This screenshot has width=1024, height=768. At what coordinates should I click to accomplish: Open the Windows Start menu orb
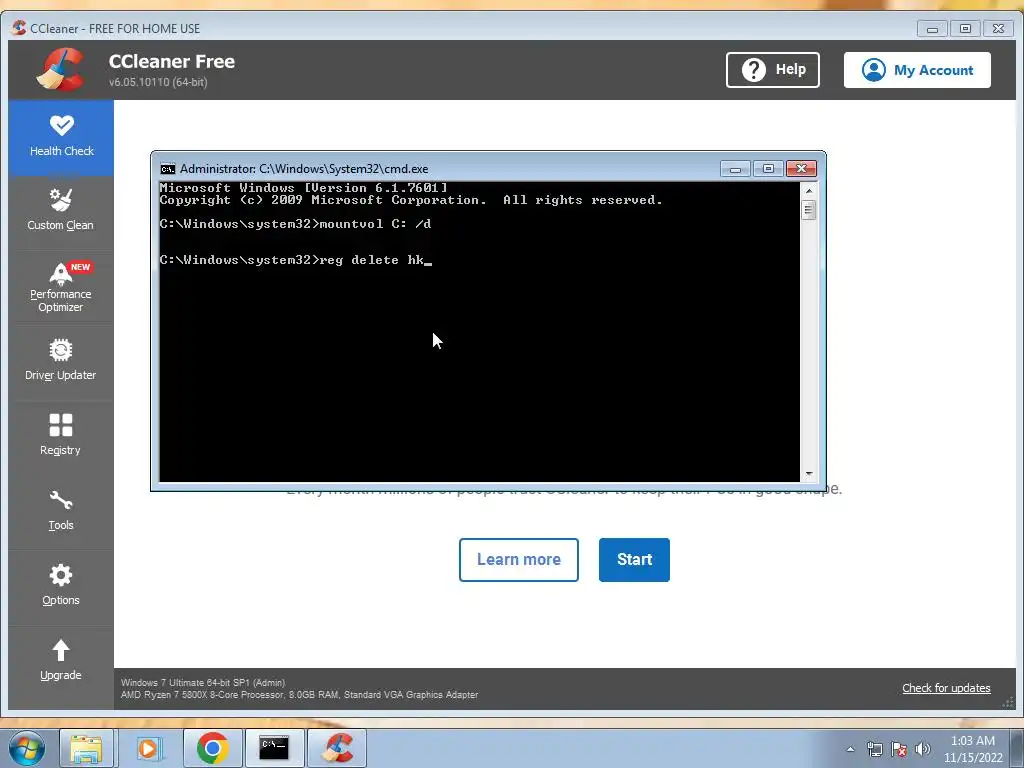click(x=27, y=748)
